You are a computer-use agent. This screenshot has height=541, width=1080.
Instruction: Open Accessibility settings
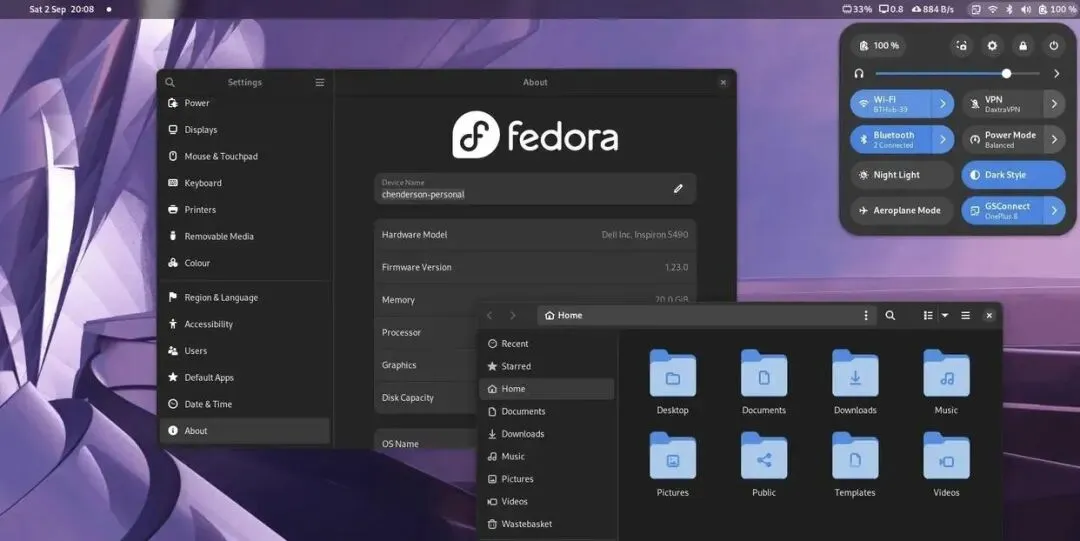point(245,324)
